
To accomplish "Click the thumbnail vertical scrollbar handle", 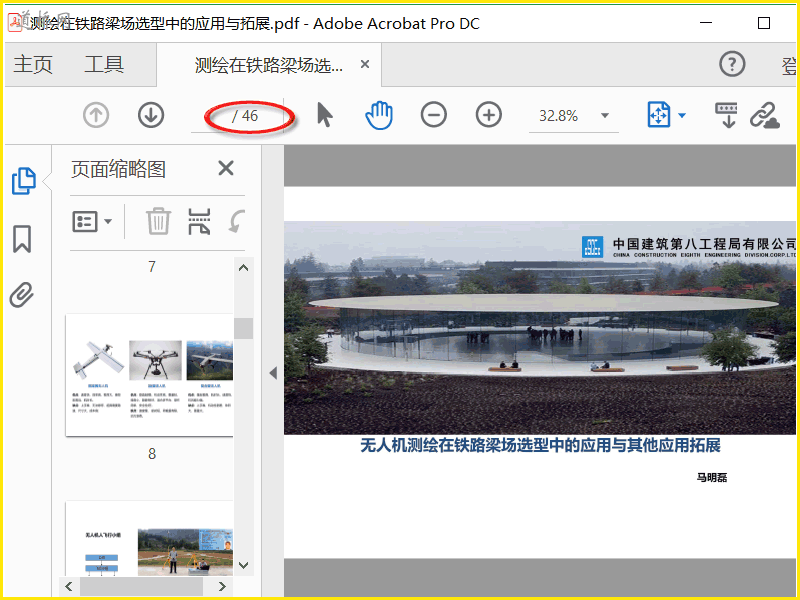I will (x=243, y=328).
